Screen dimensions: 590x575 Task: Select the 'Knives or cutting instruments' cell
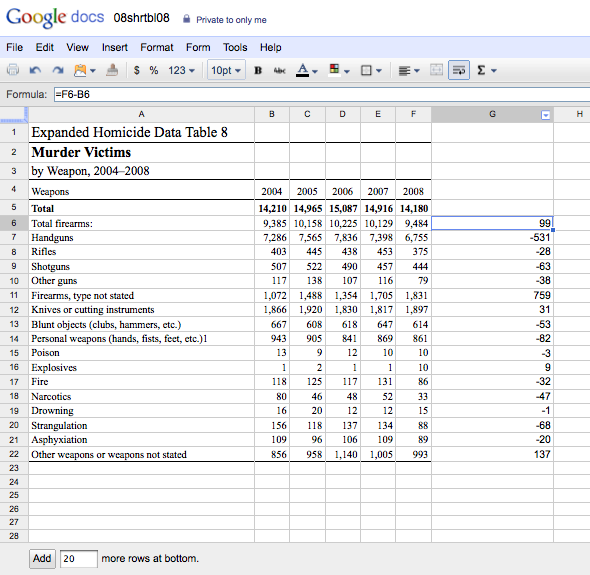click(141, 310)
